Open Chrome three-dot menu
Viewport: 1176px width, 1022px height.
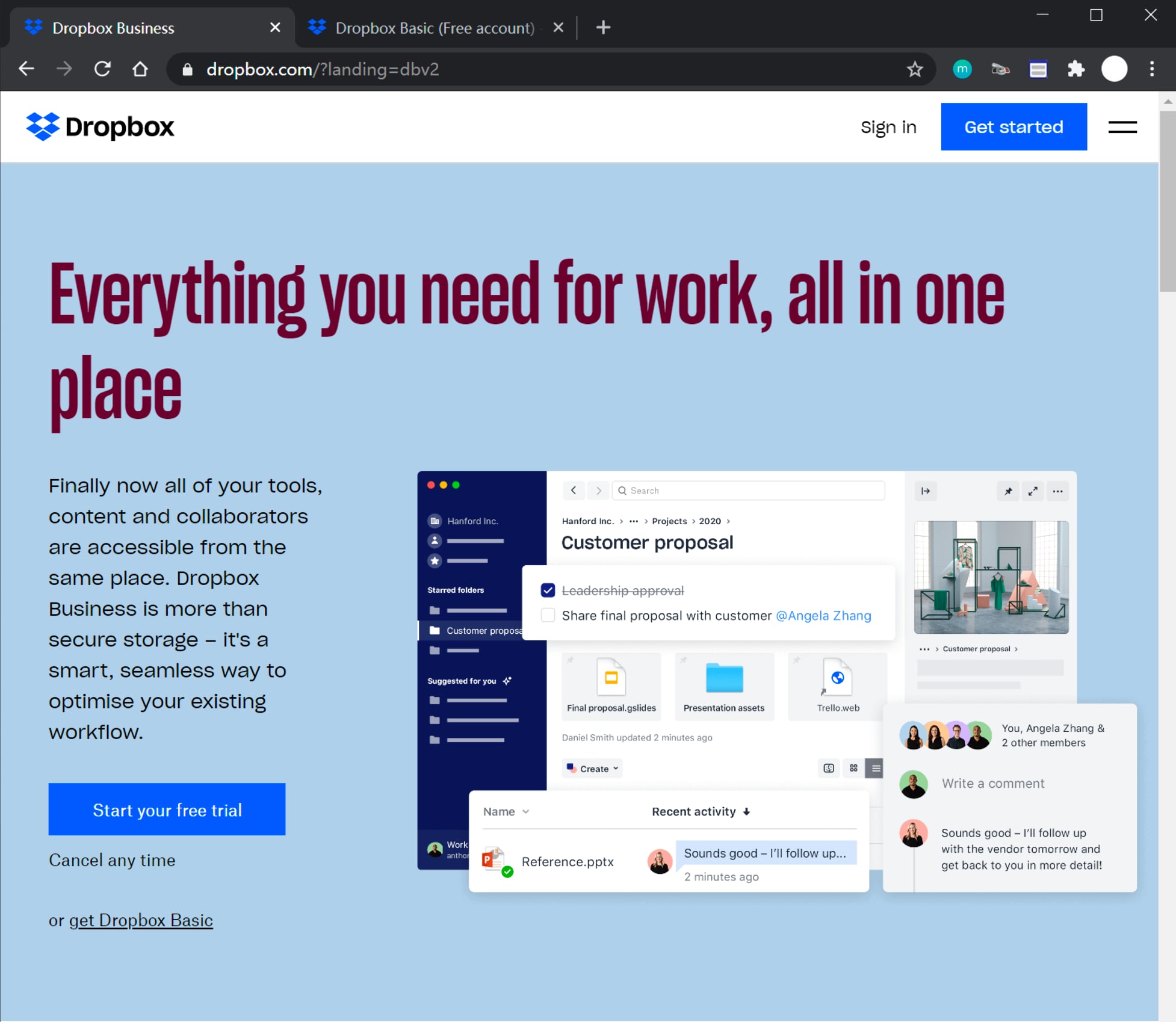click(1151, 69)
